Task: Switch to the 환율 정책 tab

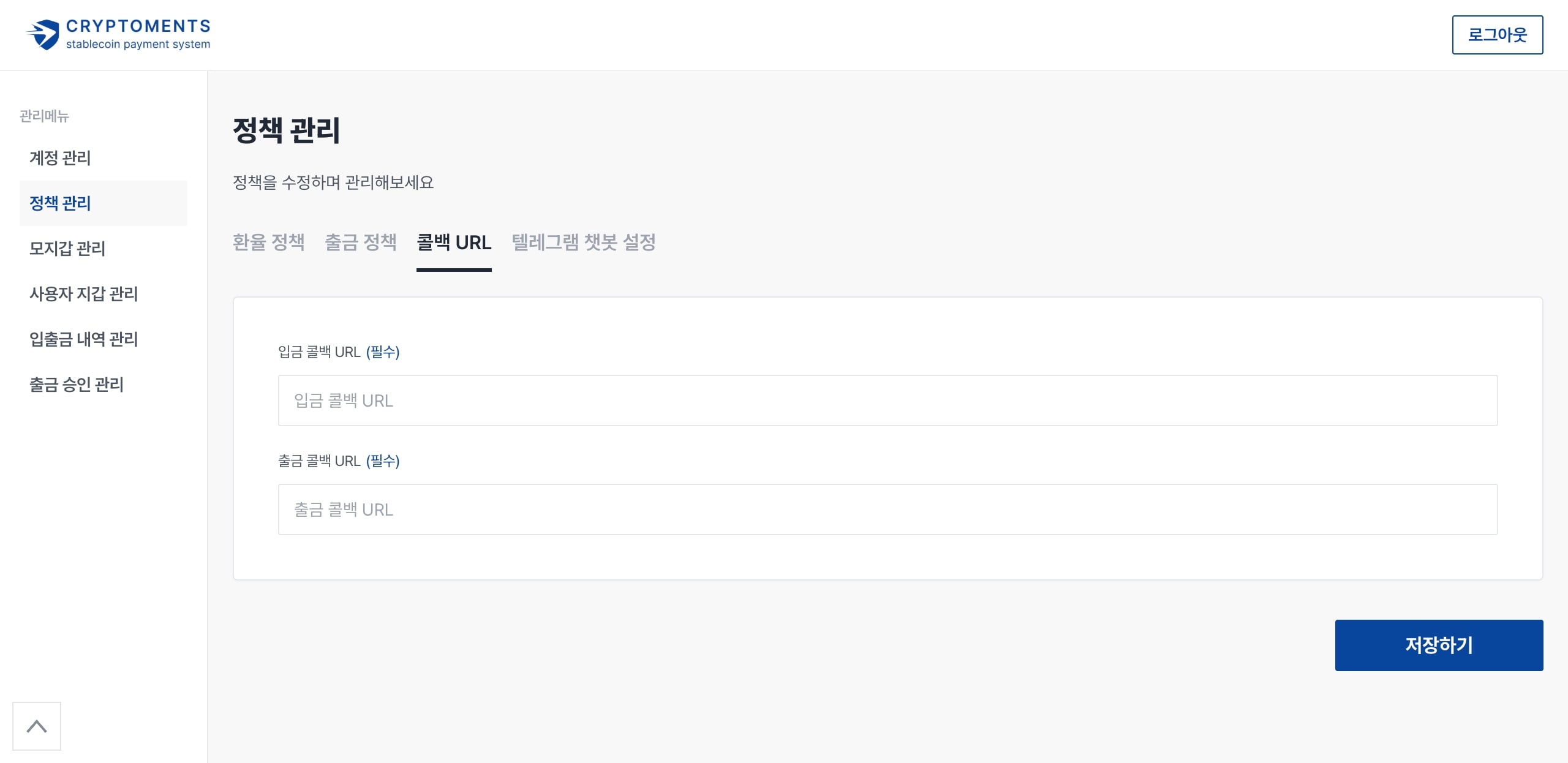Action: (268, 242)
